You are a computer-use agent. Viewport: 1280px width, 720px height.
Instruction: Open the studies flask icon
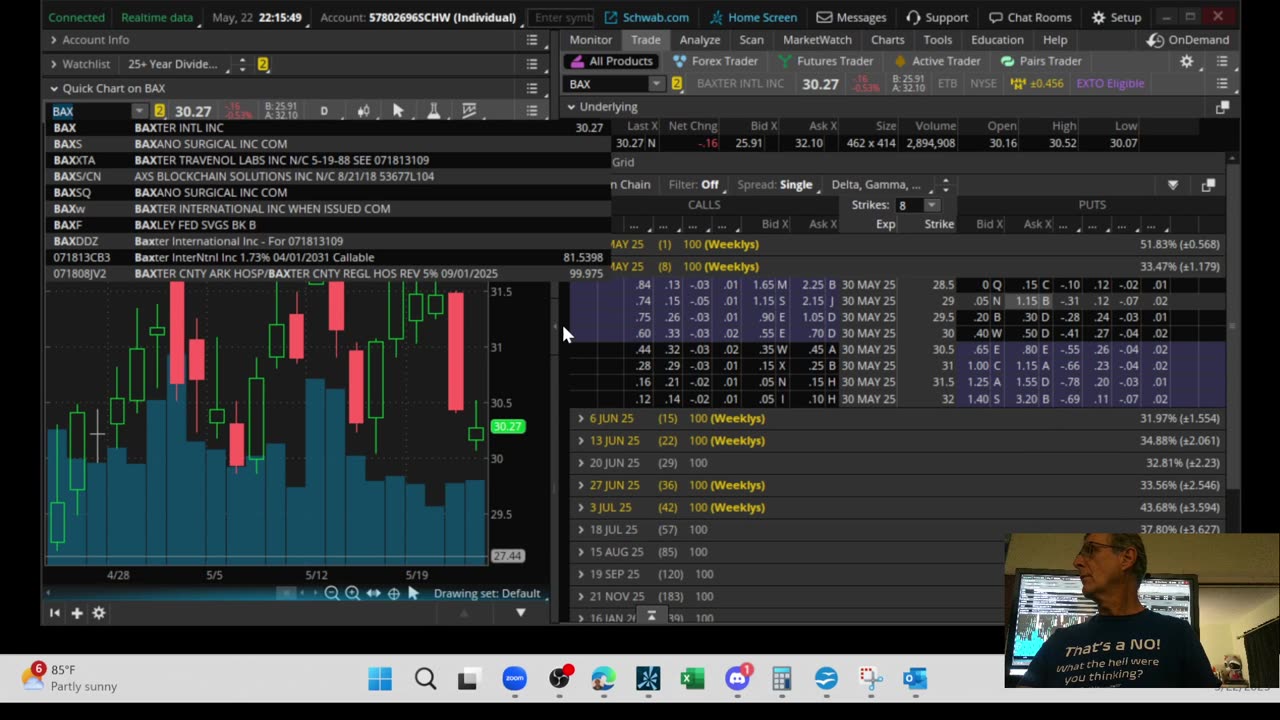[x=434, y=111]
